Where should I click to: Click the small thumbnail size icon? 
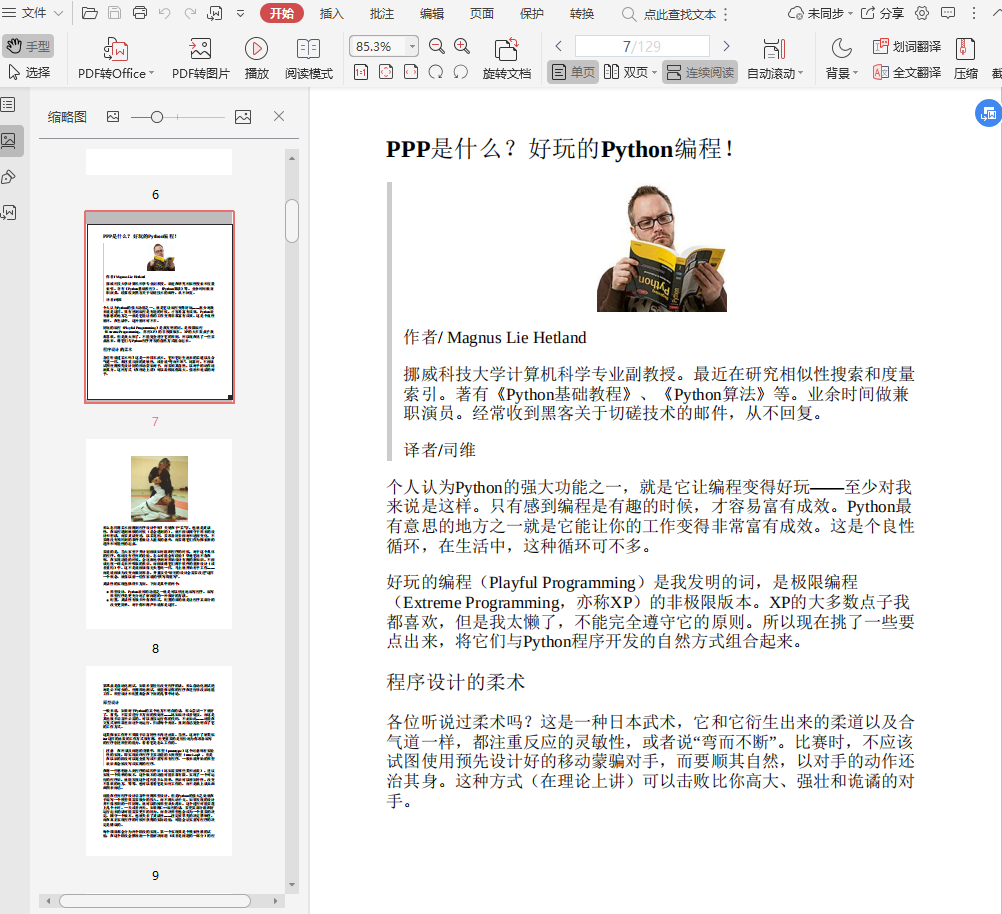[113, 116]
